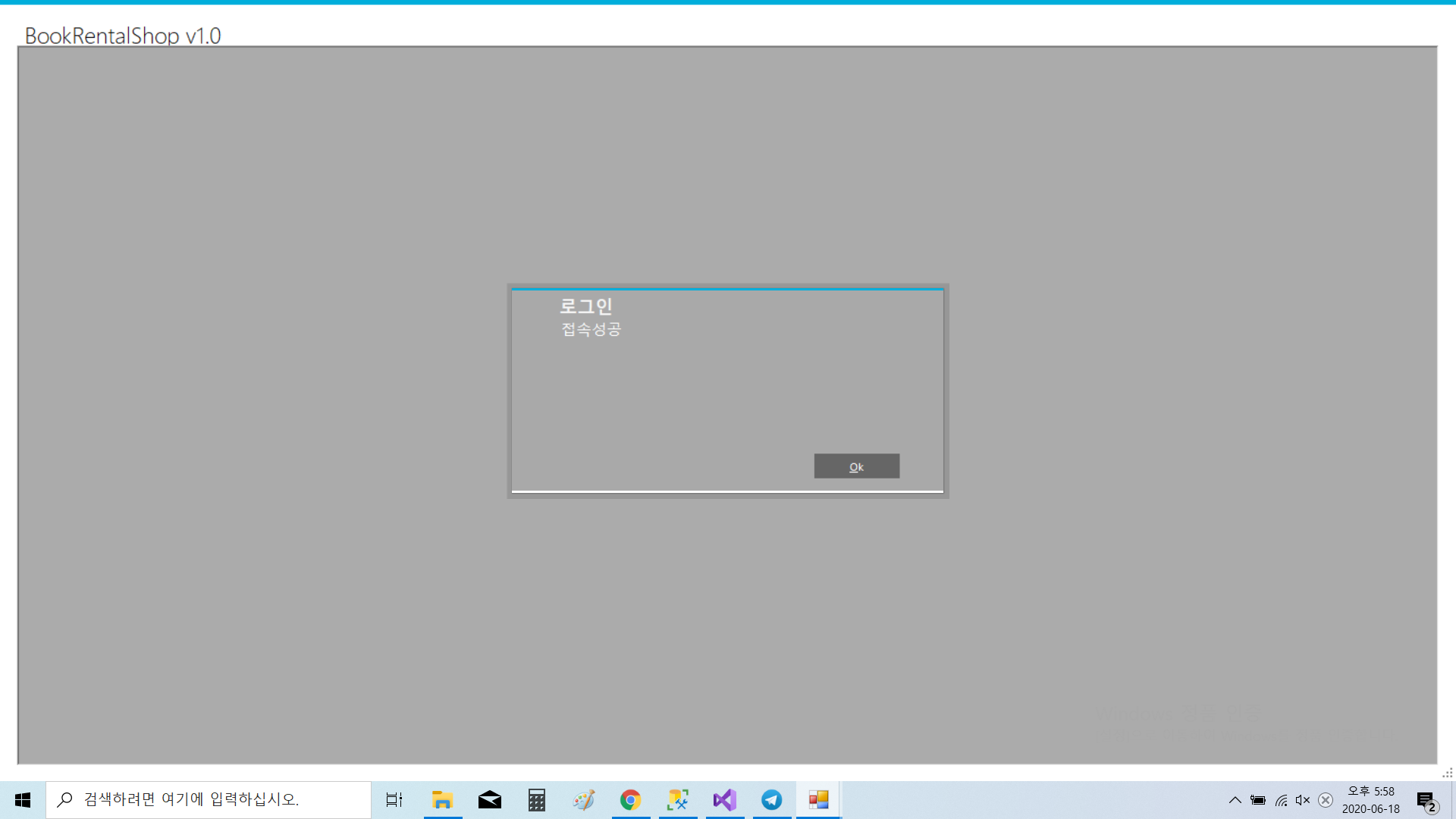The width and height of the screenshot is (1456, 819).
Task: Switch to Visual Studio in taskbar
Action: point(724,800)
